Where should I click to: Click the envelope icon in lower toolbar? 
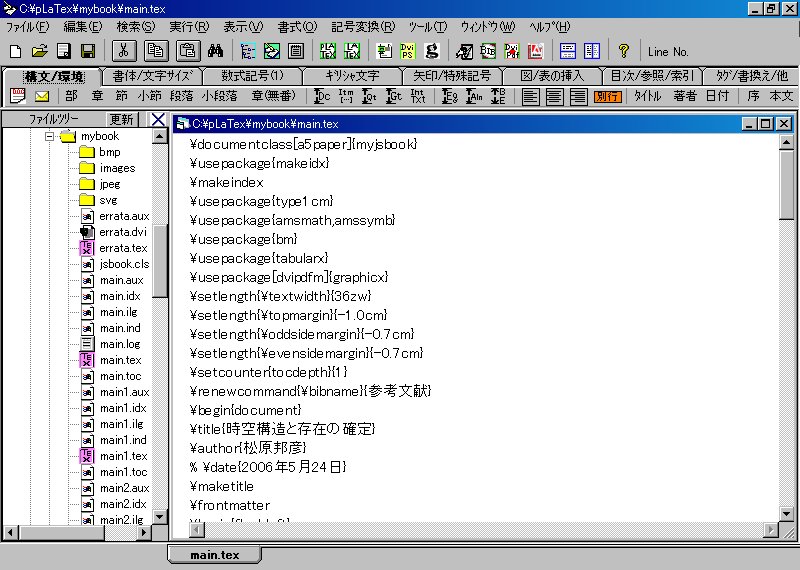point(42,96)
